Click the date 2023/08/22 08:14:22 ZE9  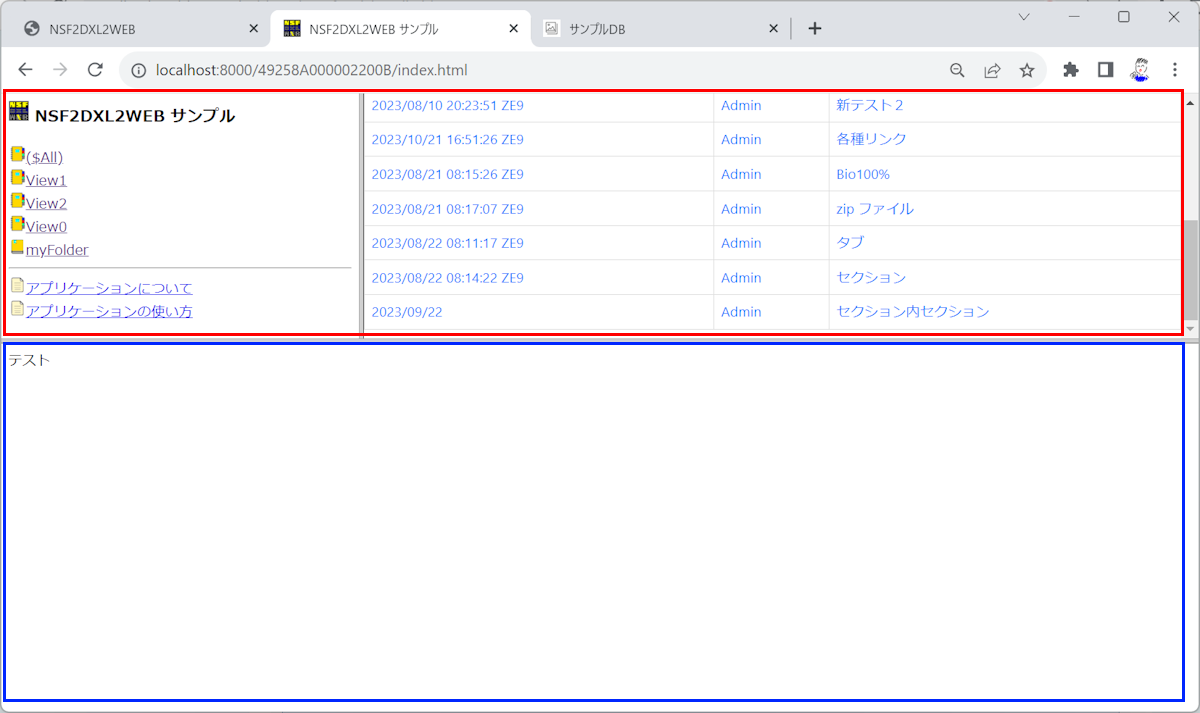[x=447, y=277]
